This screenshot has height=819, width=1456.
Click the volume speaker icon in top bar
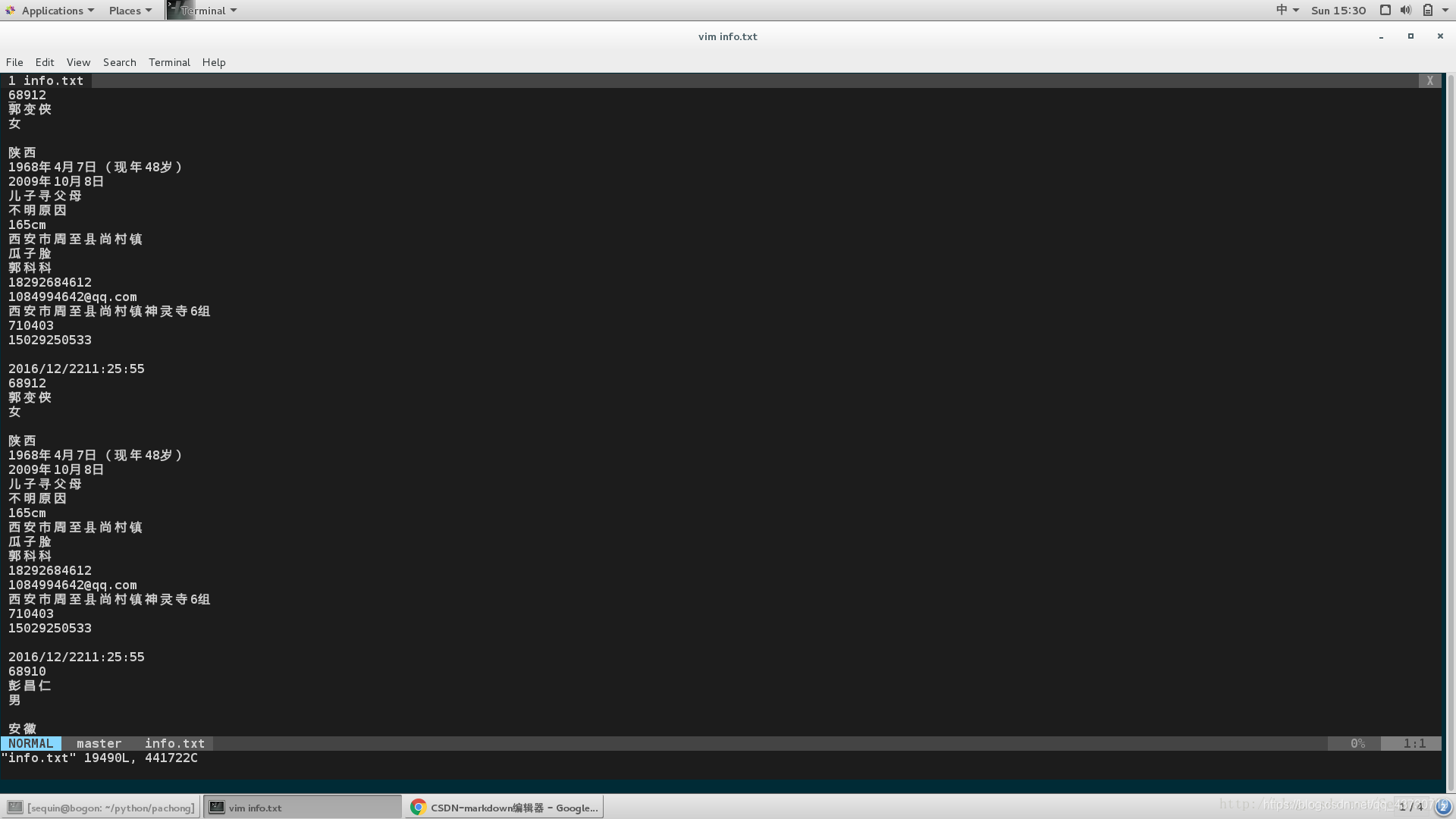tap(1406, 10)
